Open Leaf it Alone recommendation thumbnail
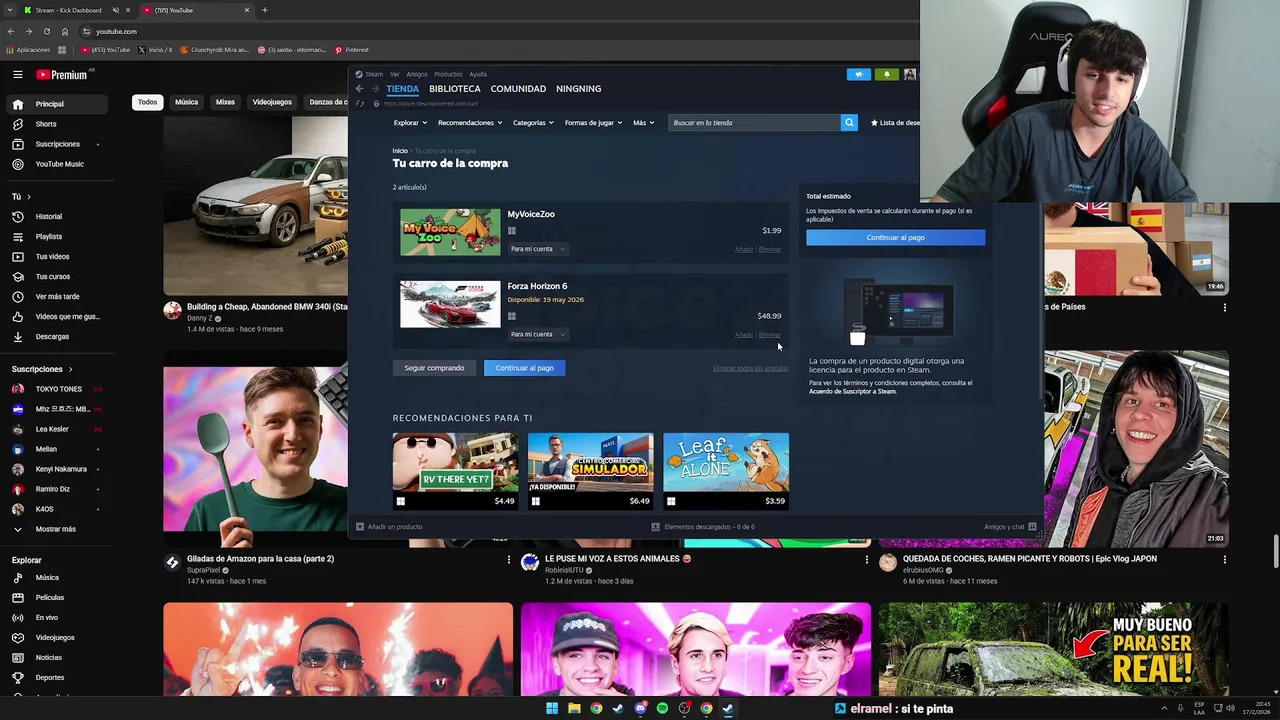This screenshot has height=720, width=1280. (726, 462)
